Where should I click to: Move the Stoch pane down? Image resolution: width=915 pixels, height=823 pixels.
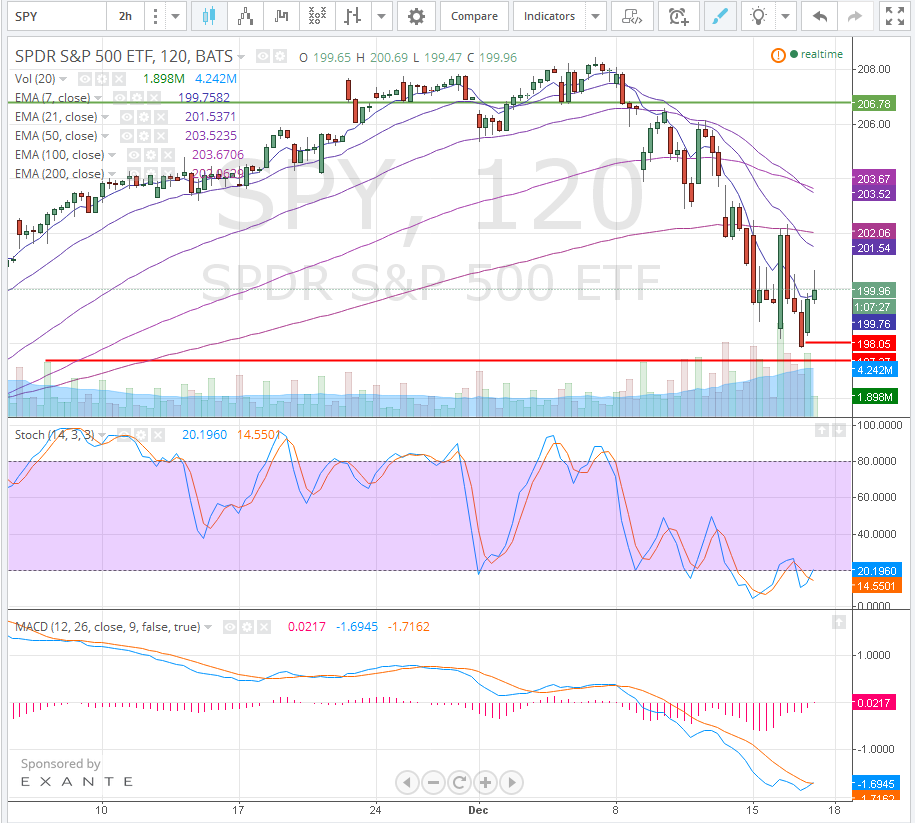(x=839, y=431)
